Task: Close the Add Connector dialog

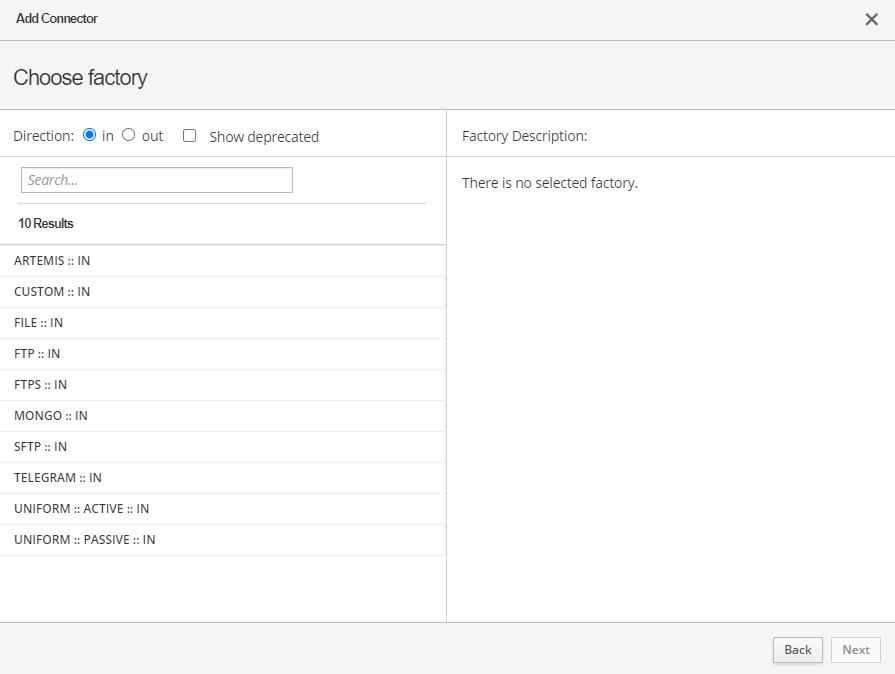Action: pos(871,19)
